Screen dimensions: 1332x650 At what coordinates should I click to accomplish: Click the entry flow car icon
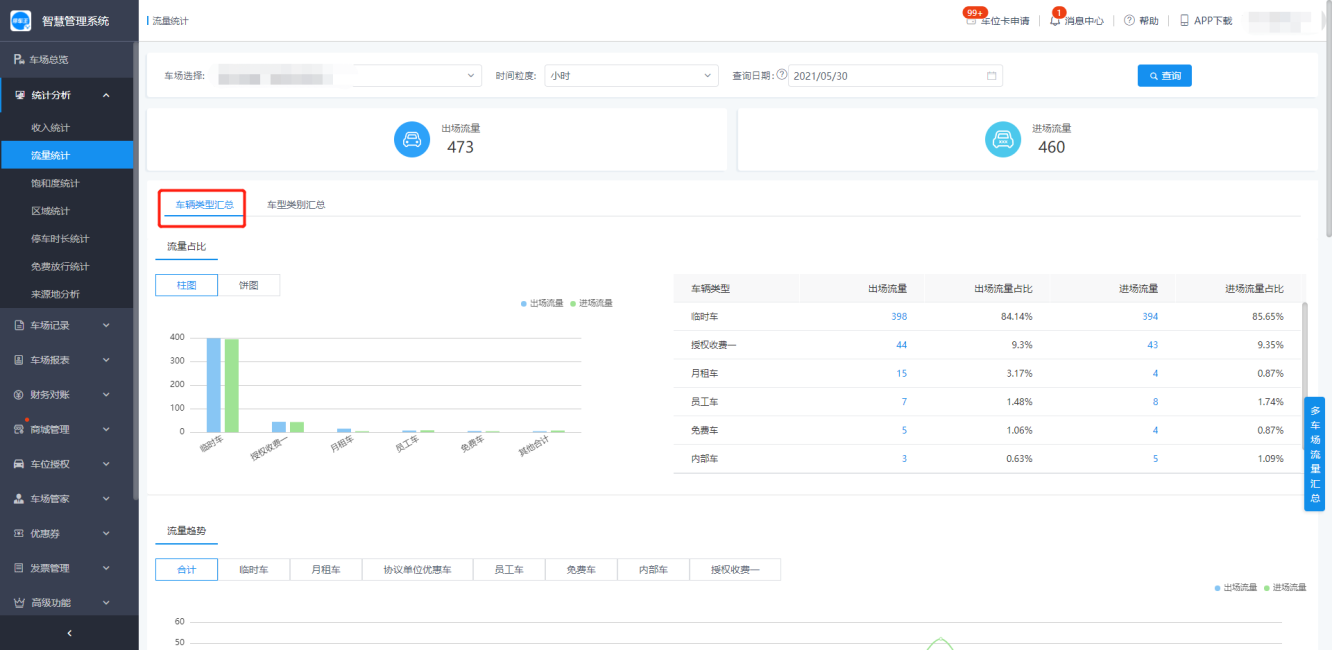(x=1003, y=140)
